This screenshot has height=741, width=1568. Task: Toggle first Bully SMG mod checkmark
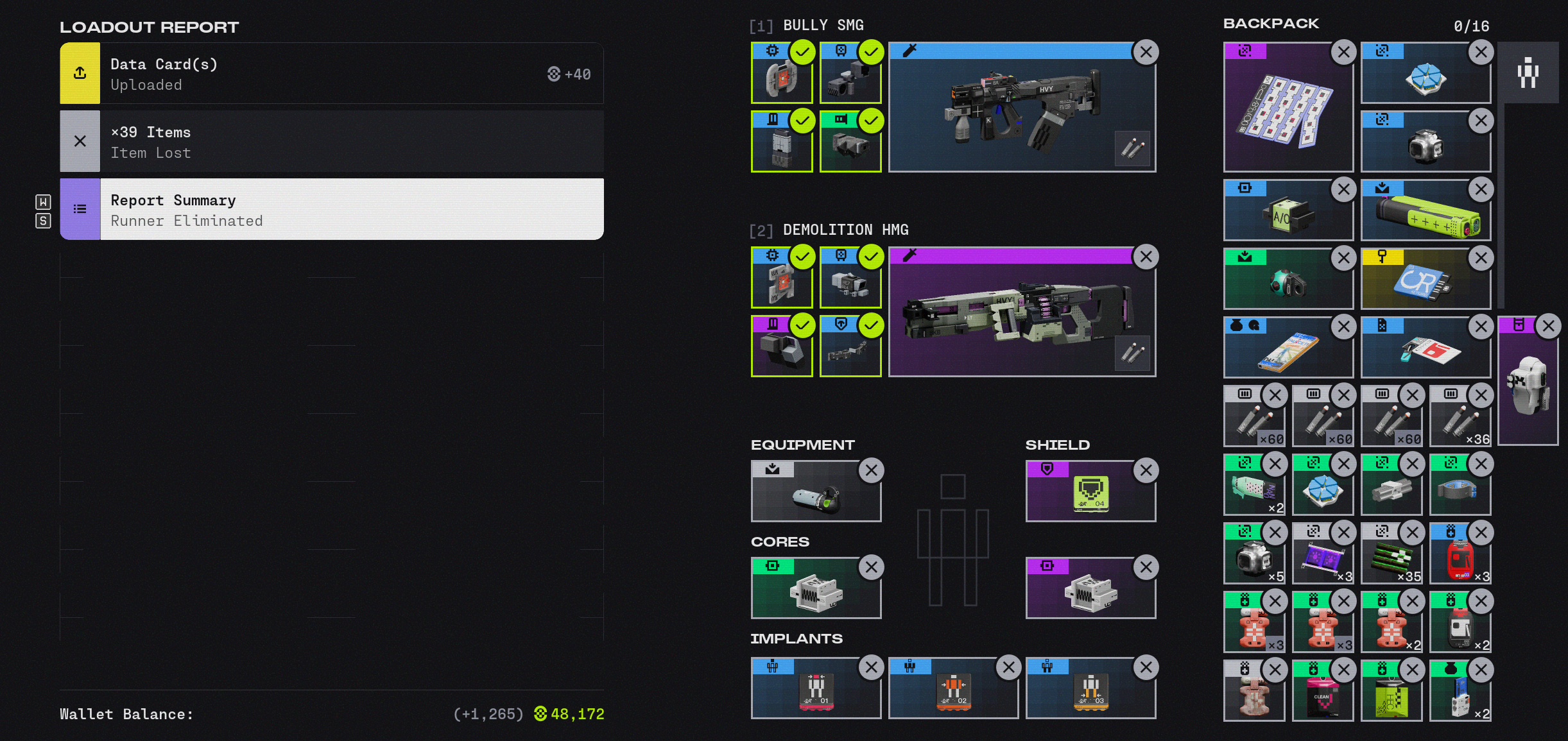point(803,53)
